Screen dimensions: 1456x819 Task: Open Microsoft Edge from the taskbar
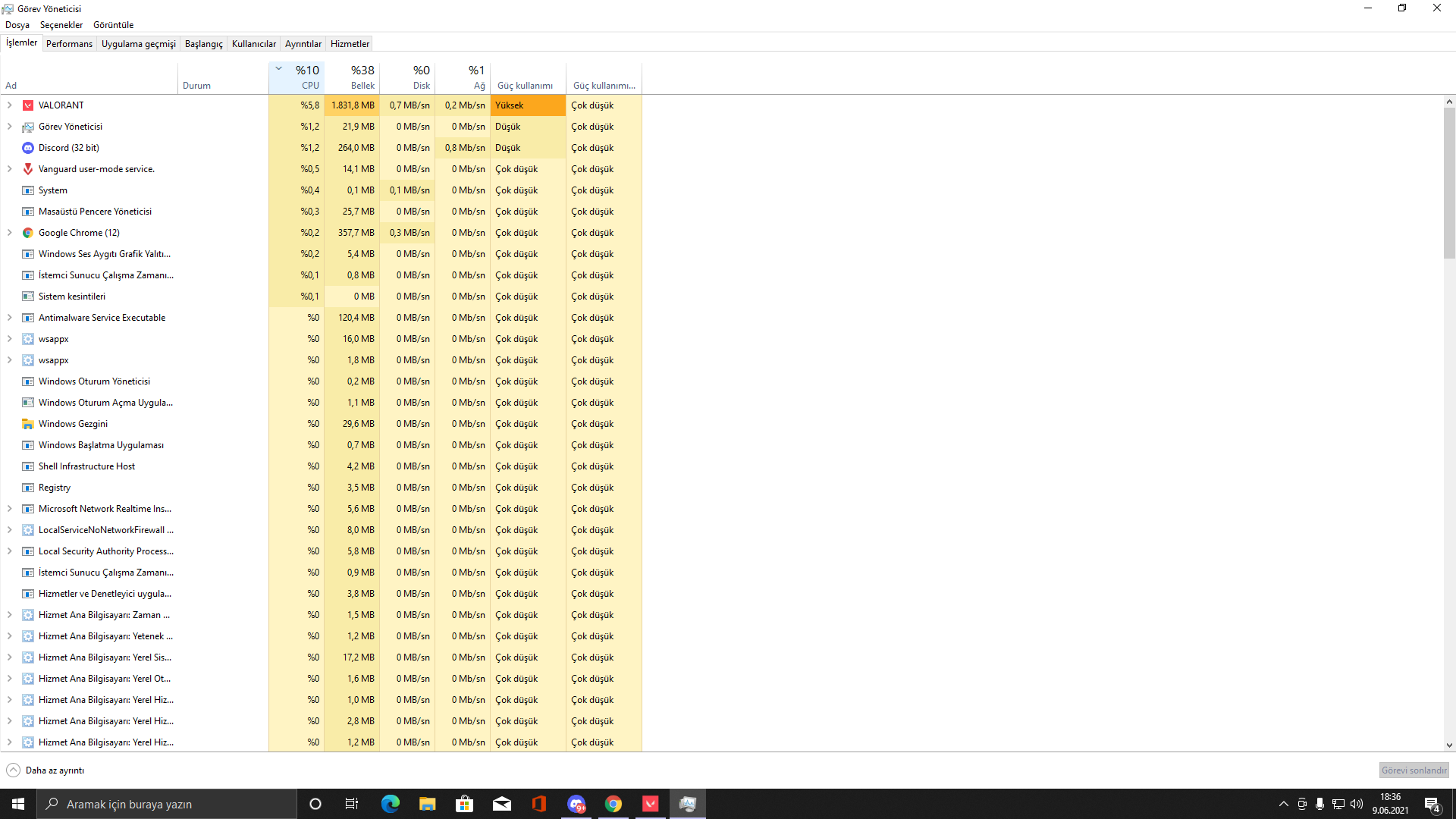point(391,804)
